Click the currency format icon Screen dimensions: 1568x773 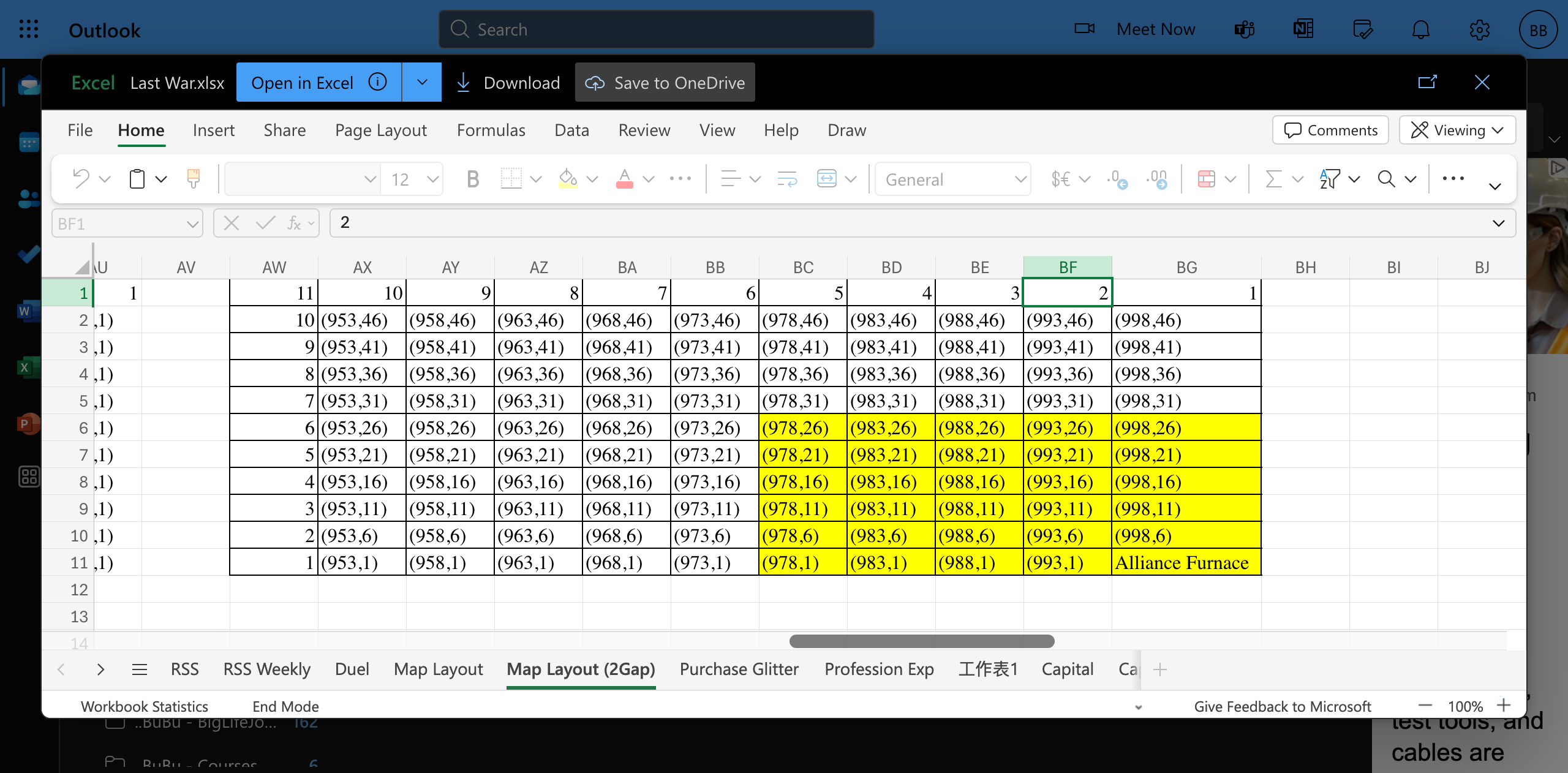tap(1061, 179)
